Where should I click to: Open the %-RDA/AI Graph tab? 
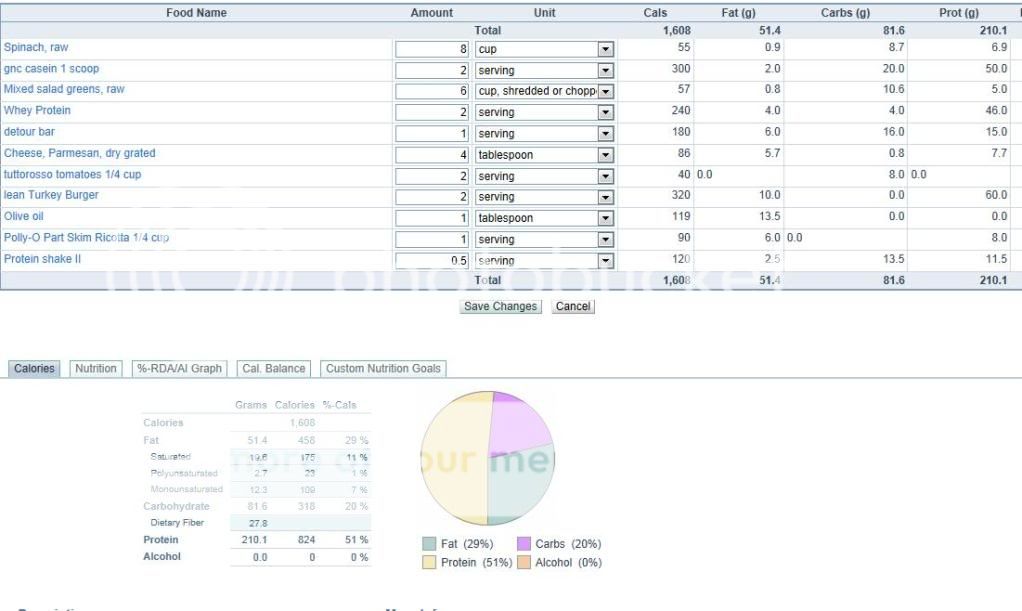(x=178, y=369)
